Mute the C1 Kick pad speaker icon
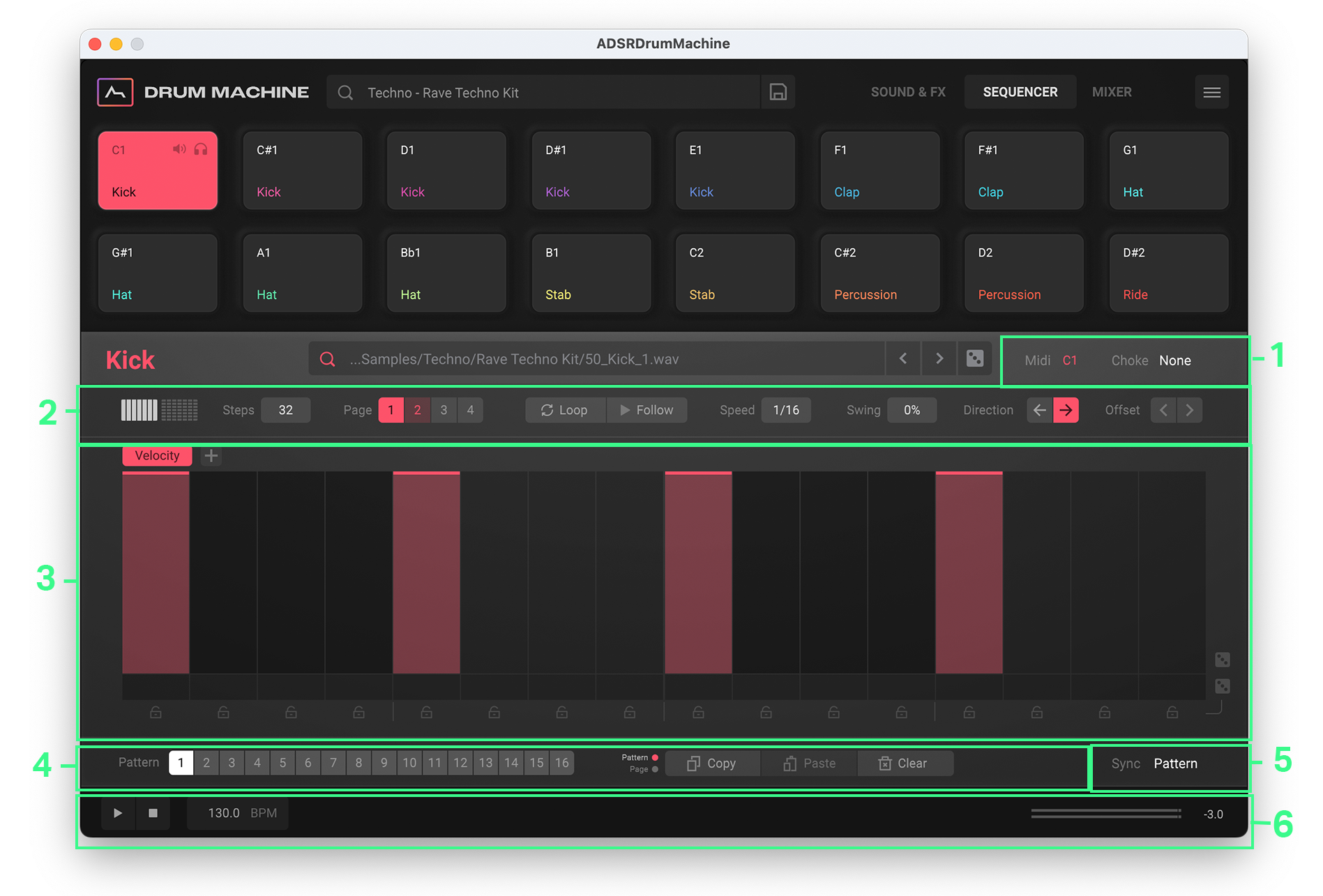Screen dimensions: 1323x896 [x=179, y=149]
